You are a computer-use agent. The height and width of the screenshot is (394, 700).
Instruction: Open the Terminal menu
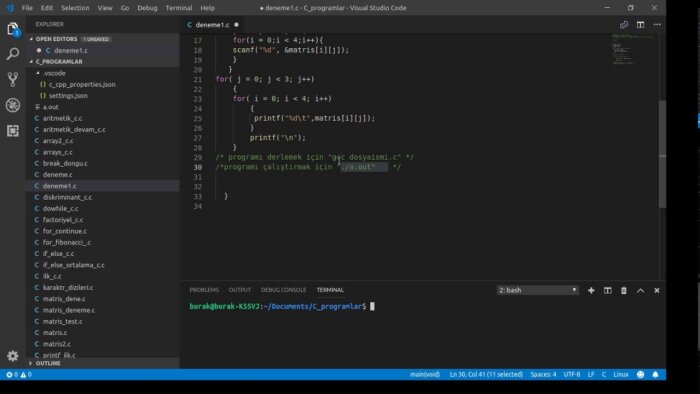coord(179,8)
